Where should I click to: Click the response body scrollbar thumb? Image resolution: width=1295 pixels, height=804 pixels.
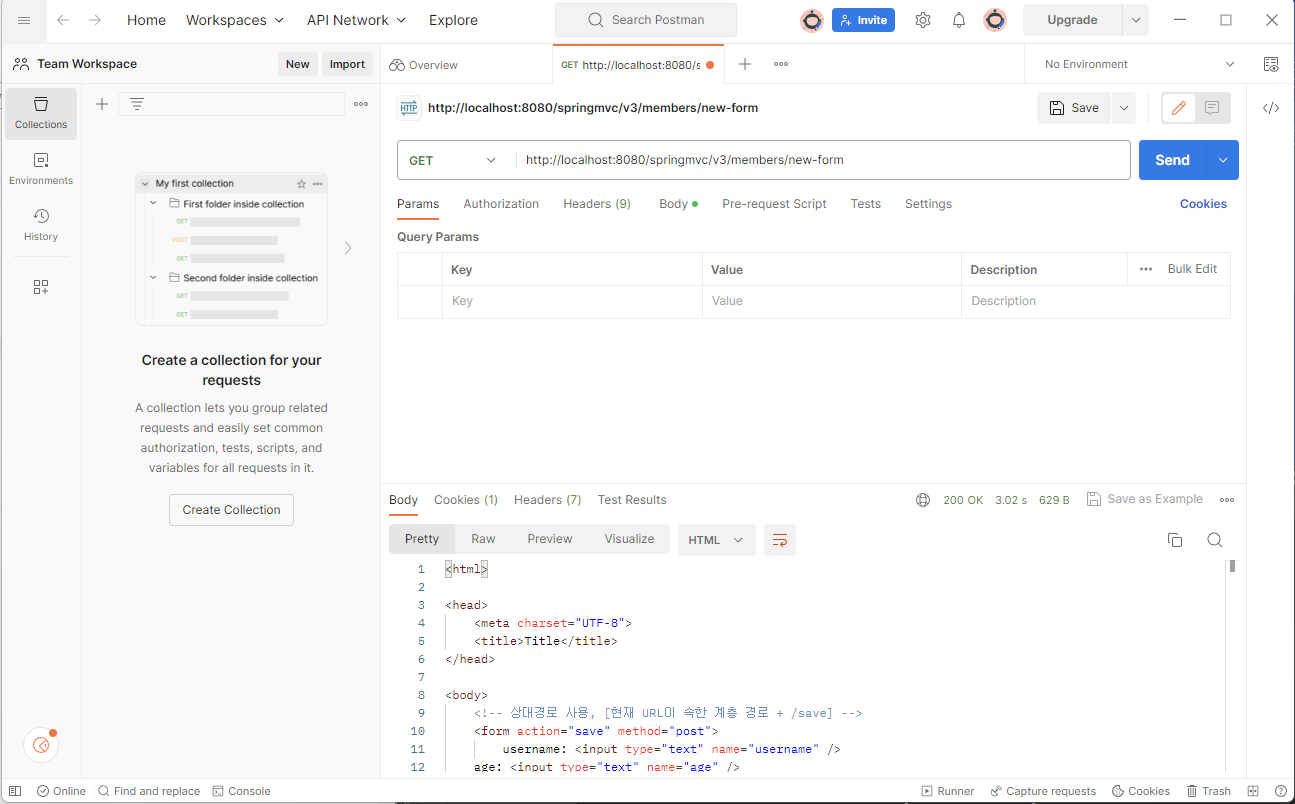1233,566
